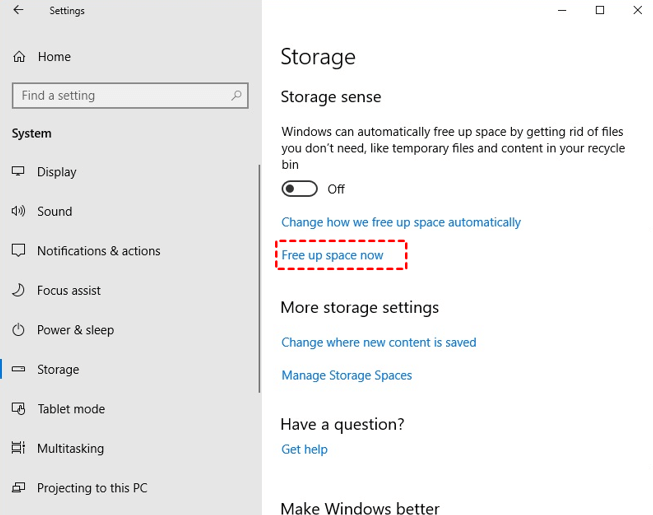
Task: Click the Get help link
Action: [305, 449]
